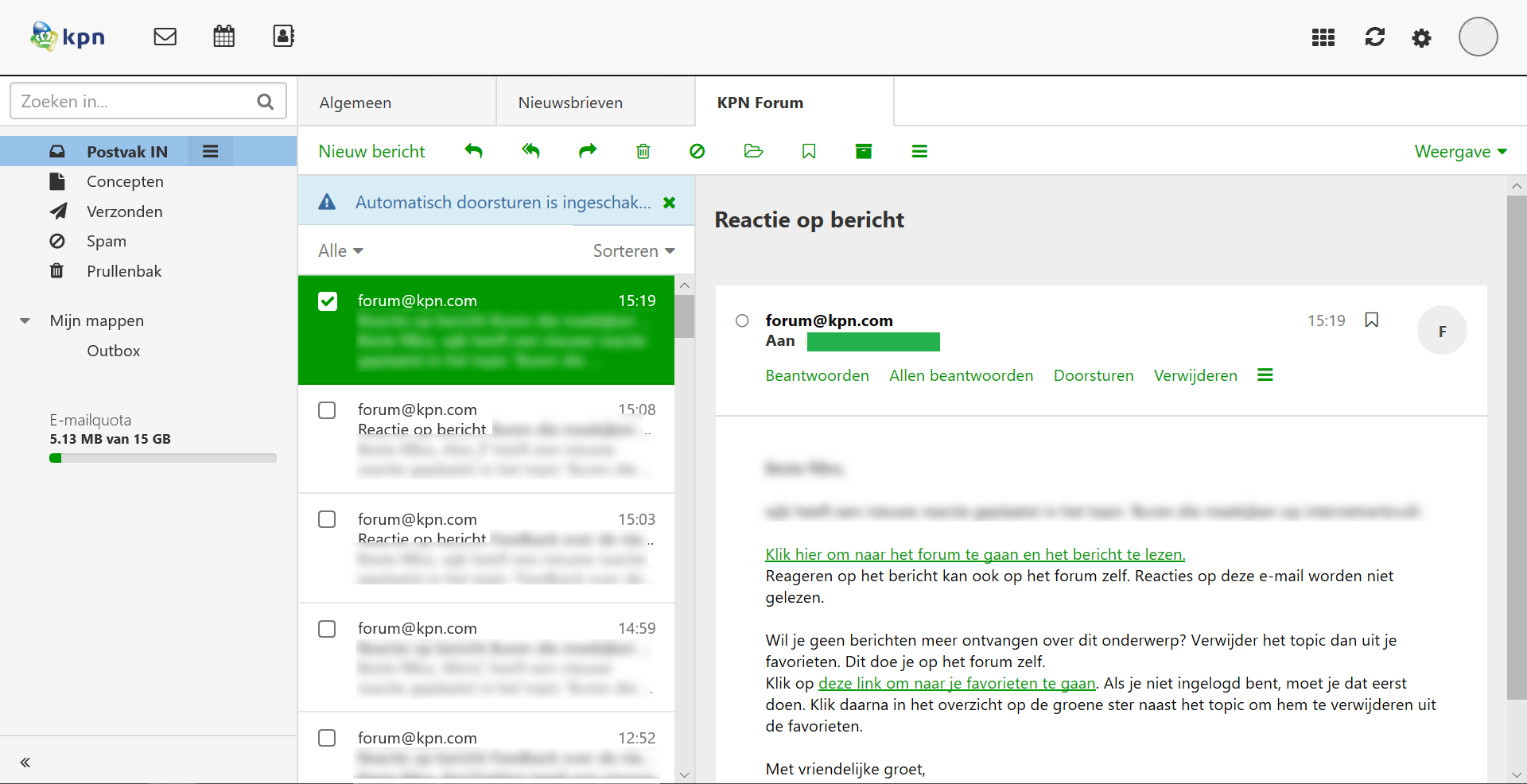1527x784 pixels.
Task: Click the refresh arrows icon
Action: click(1375, 37)
